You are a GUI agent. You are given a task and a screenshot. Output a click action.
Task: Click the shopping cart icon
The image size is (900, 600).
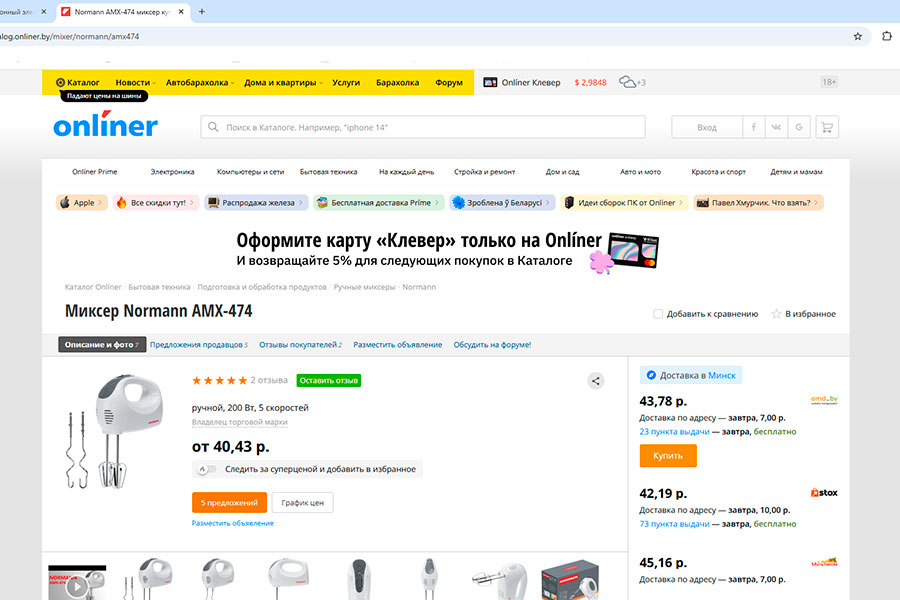point(826,127)
